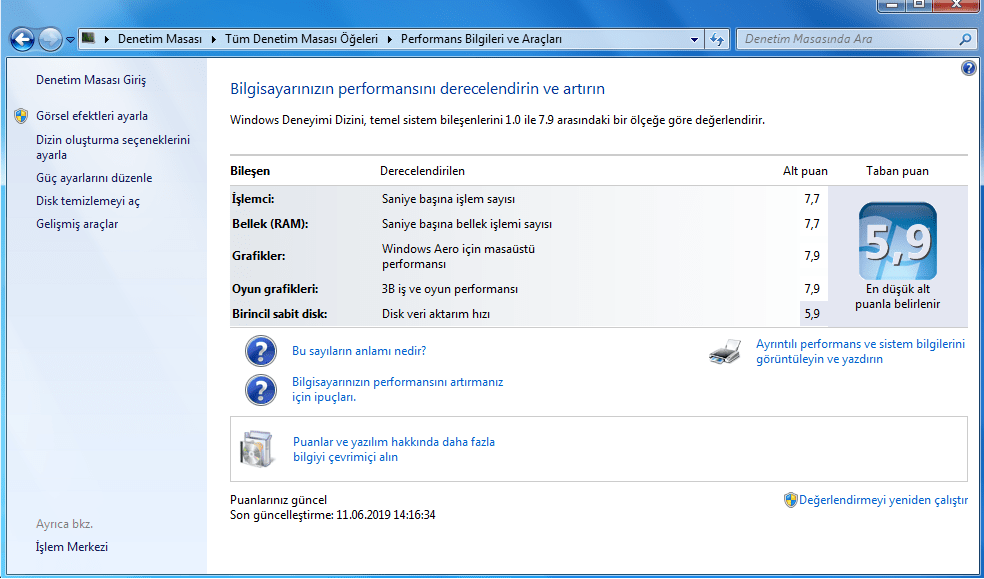Open Güç ayarlarını düzenle

tap(94, 178)
